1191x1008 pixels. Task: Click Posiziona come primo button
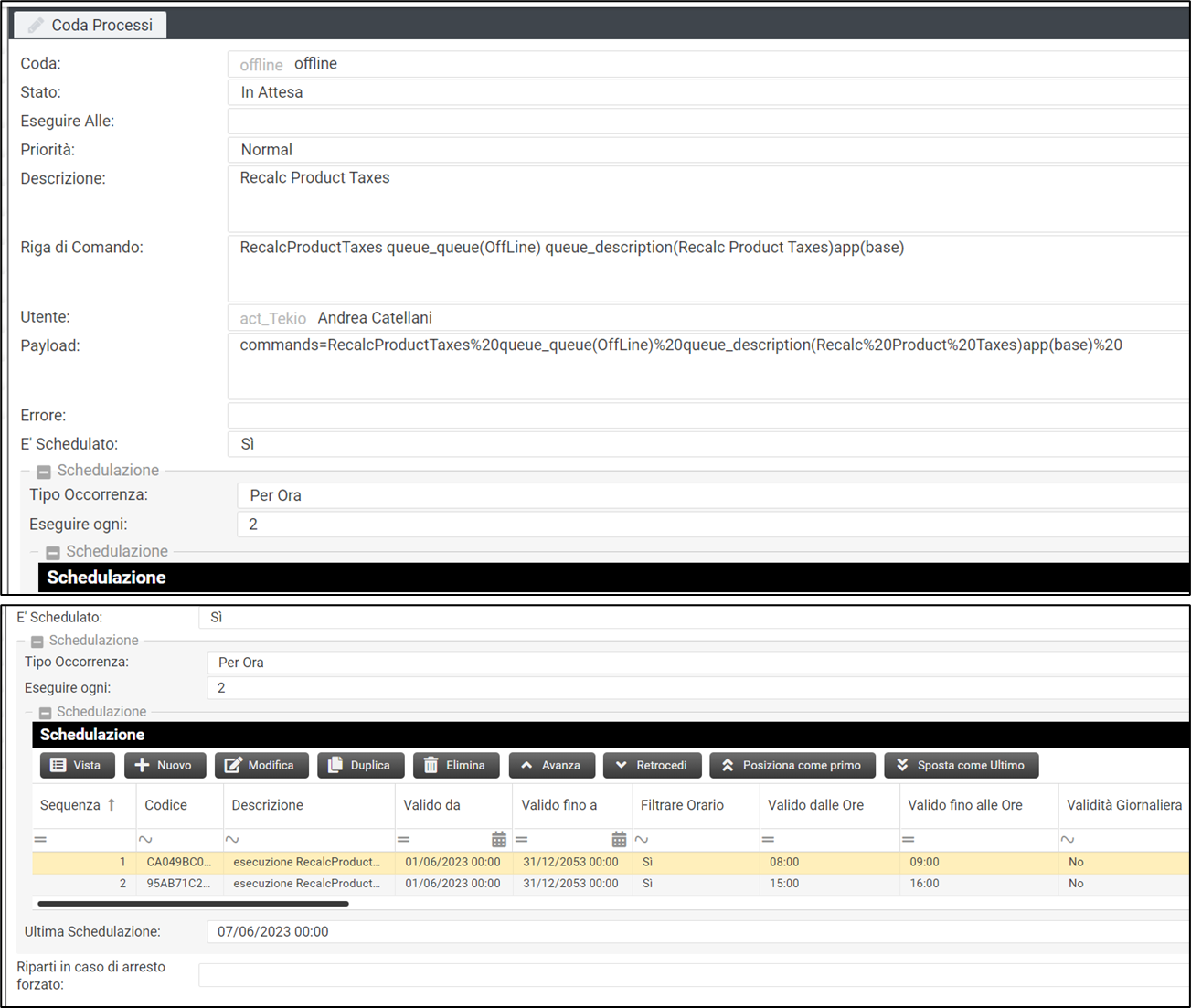792,765
